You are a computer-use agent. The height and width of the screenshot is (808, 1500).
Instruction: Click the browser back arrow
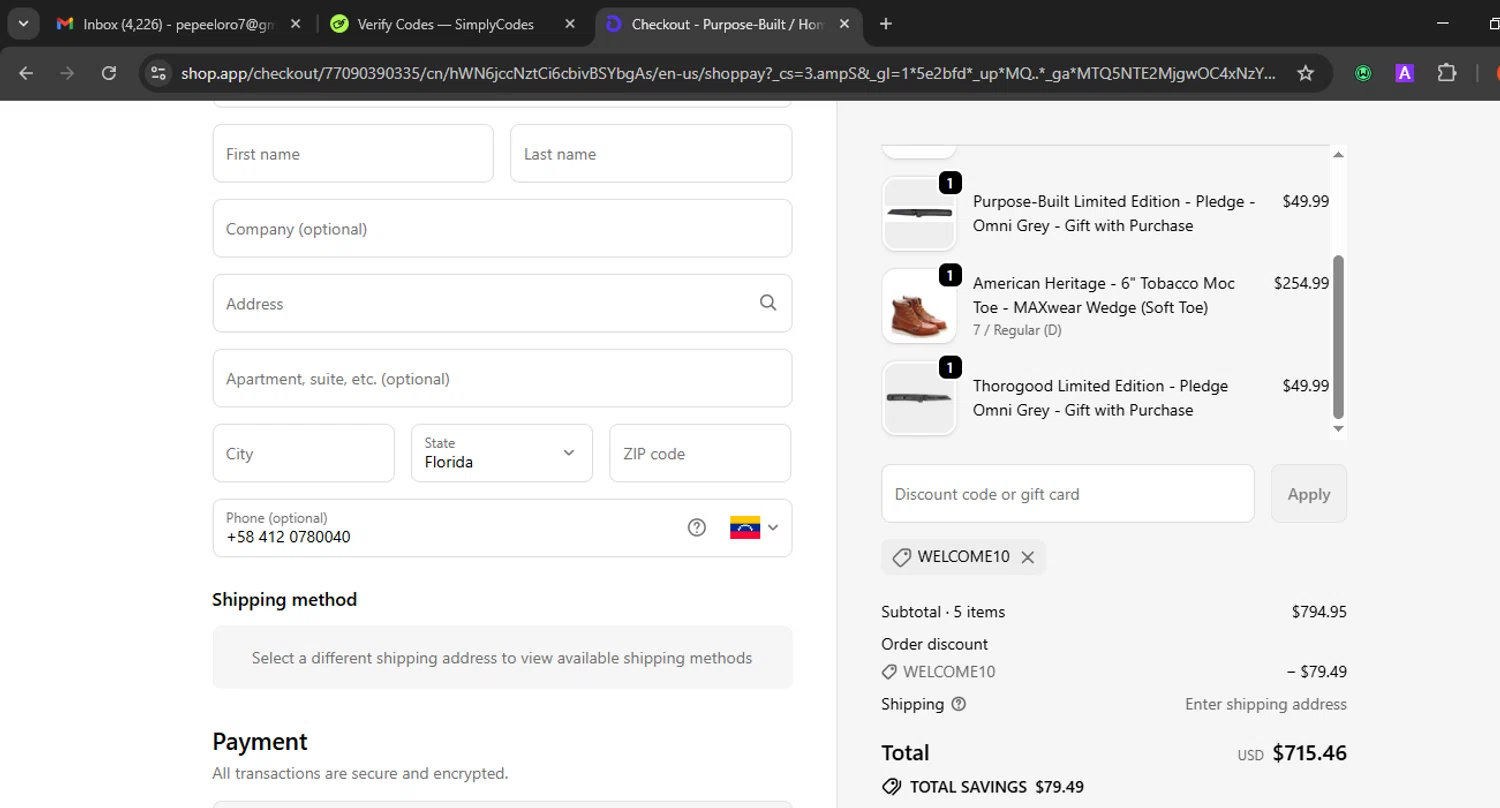coord(26,73)
